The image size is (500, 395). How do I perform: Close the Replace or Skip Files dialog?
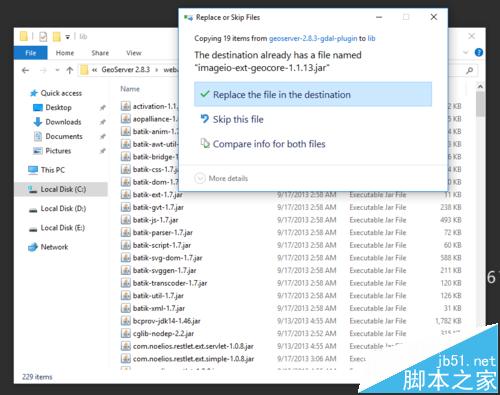coord(434,17)
